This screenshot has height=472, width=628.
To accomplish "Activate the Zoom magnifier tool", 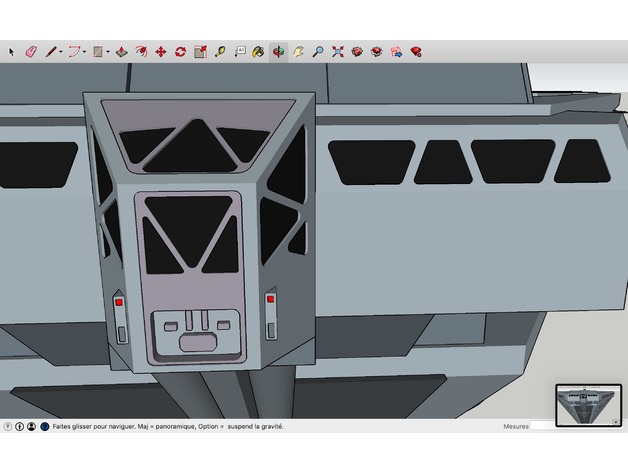I will (x=318, y=52).
